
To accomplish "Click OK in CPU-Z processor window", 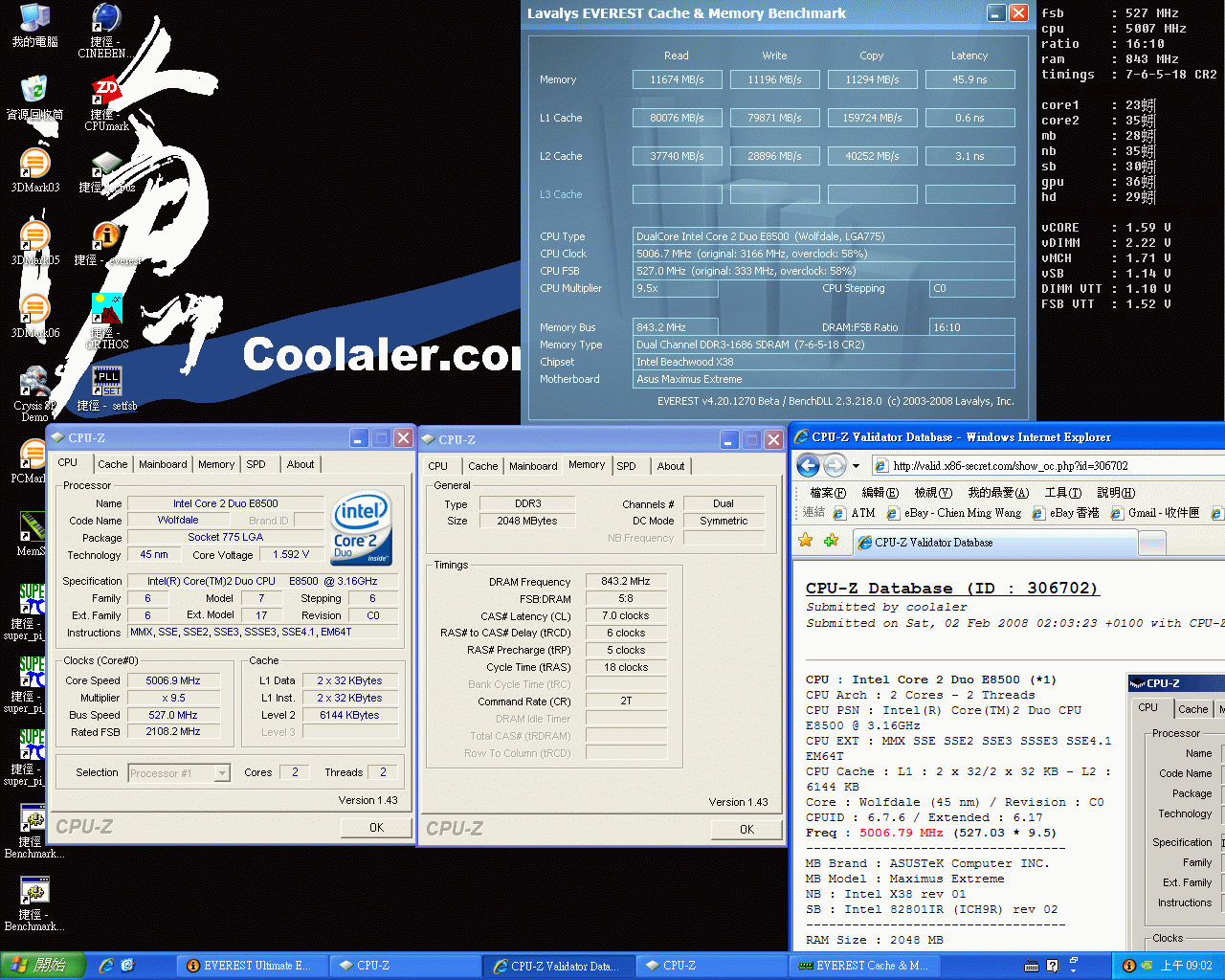I will 376,828.
